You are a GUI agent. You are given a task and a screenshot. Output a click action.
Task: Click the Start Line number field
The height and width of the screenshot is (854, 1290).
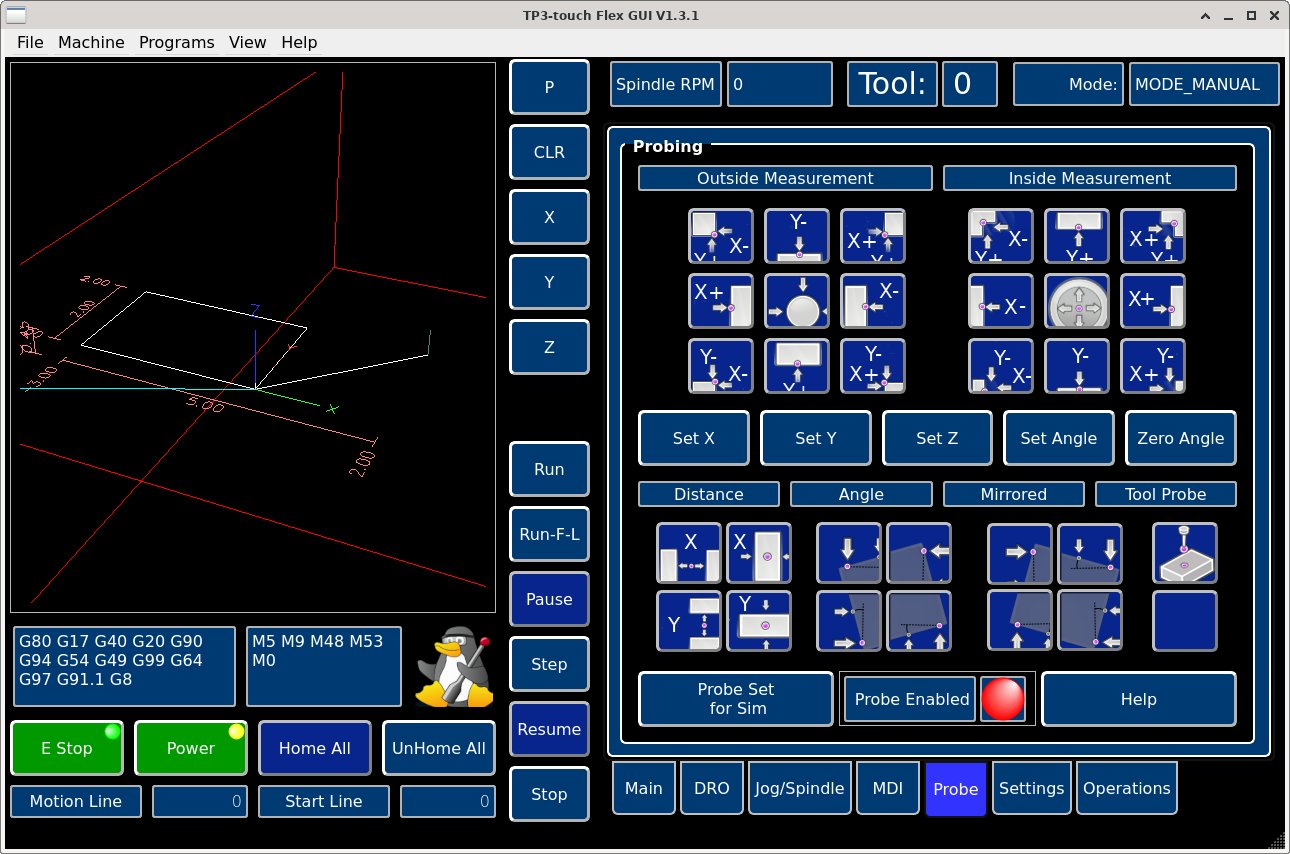click(447, 801)
